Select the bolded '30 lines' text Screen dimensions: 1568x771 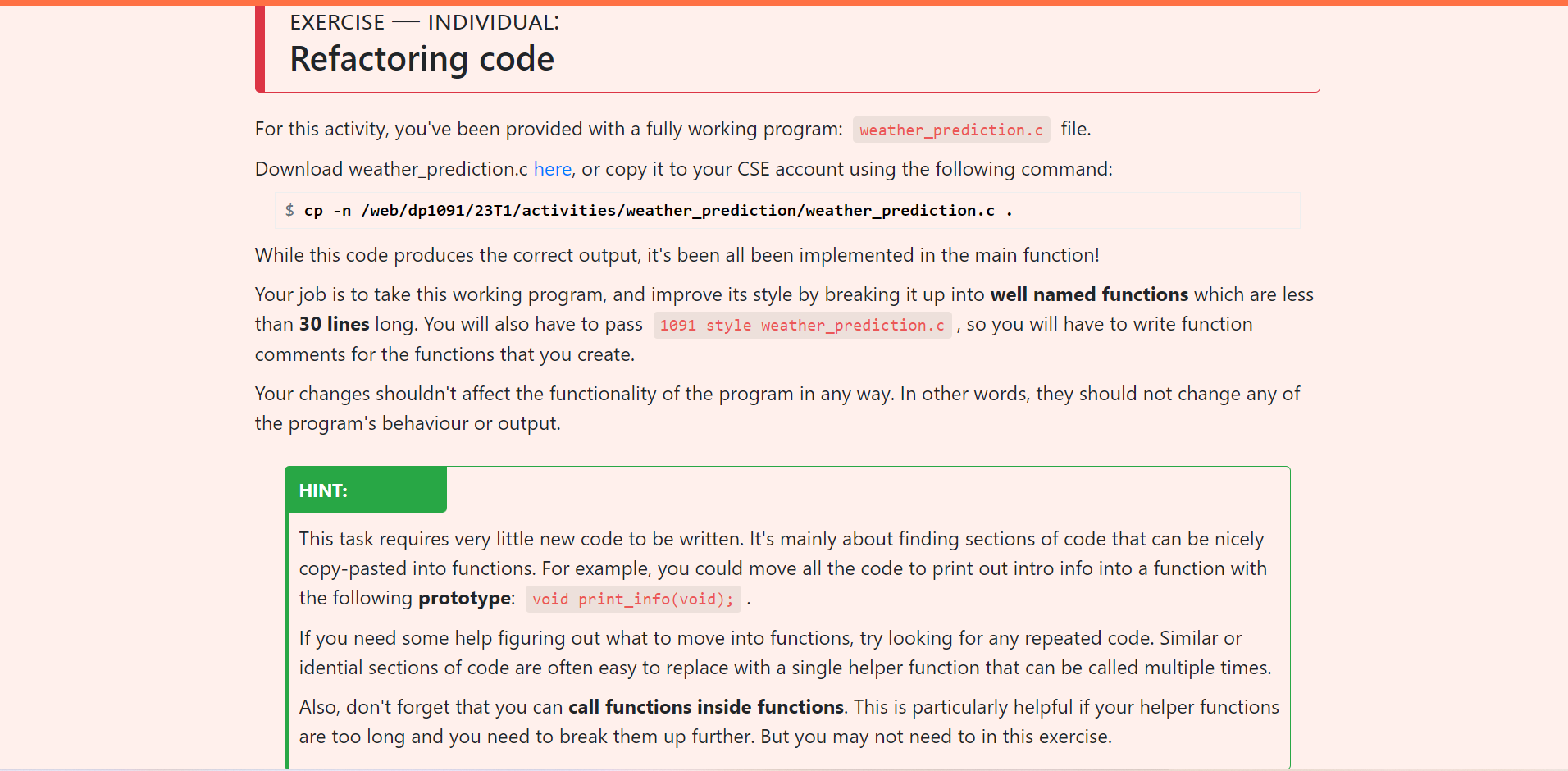333,324
